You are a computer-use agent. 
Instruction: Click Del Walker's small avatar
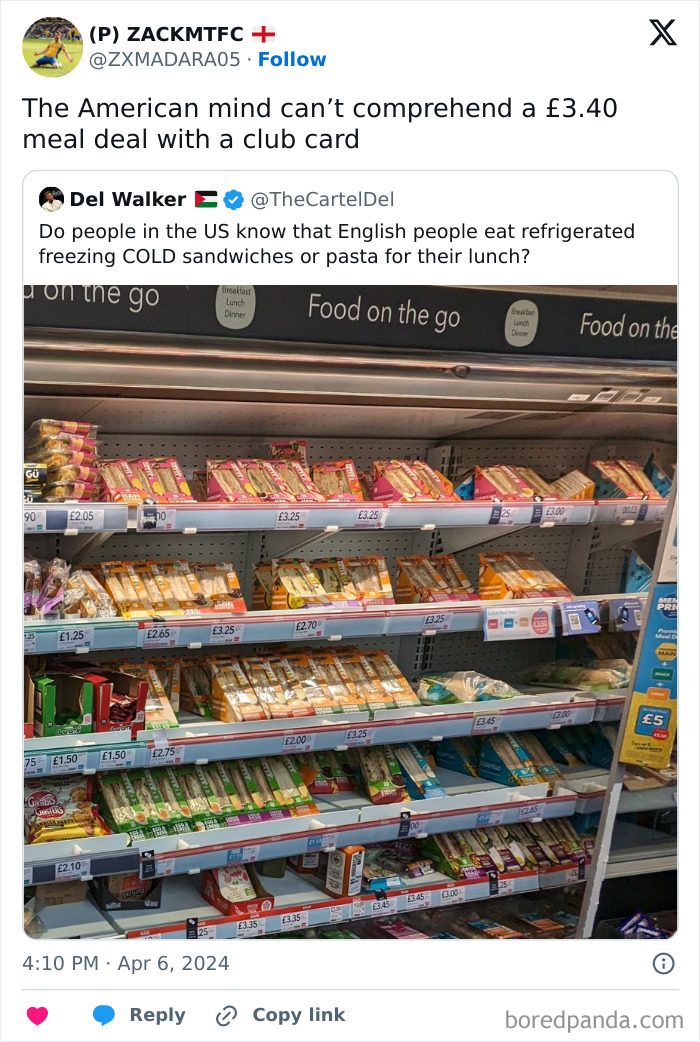coord(51,199)
